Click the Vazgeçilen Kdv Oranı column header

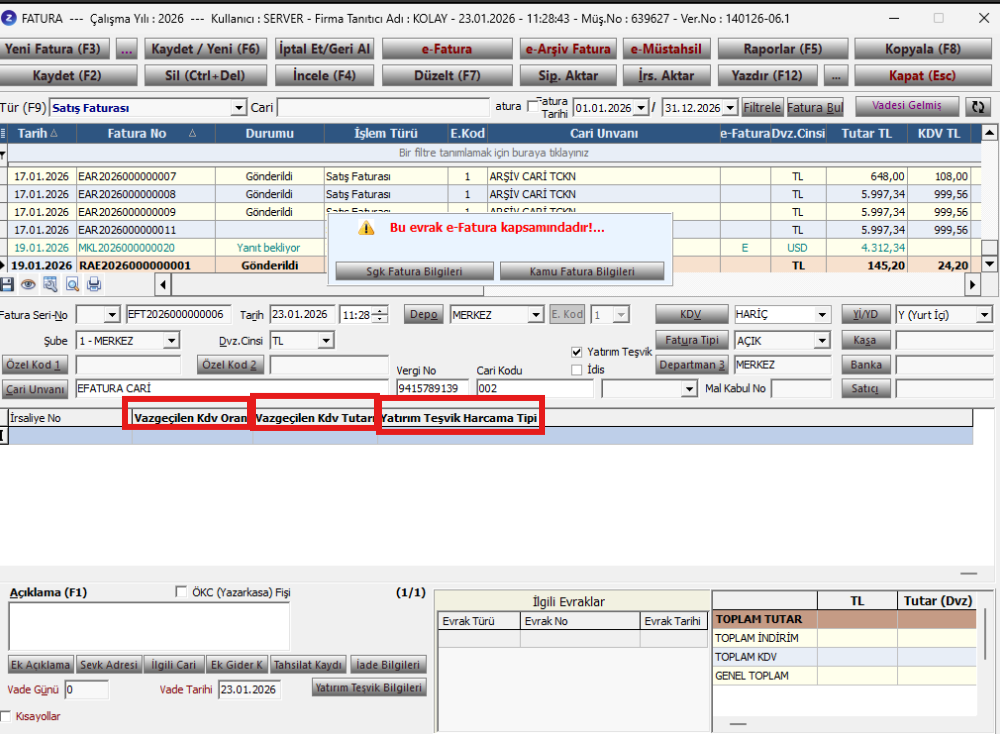pos(191,418)
